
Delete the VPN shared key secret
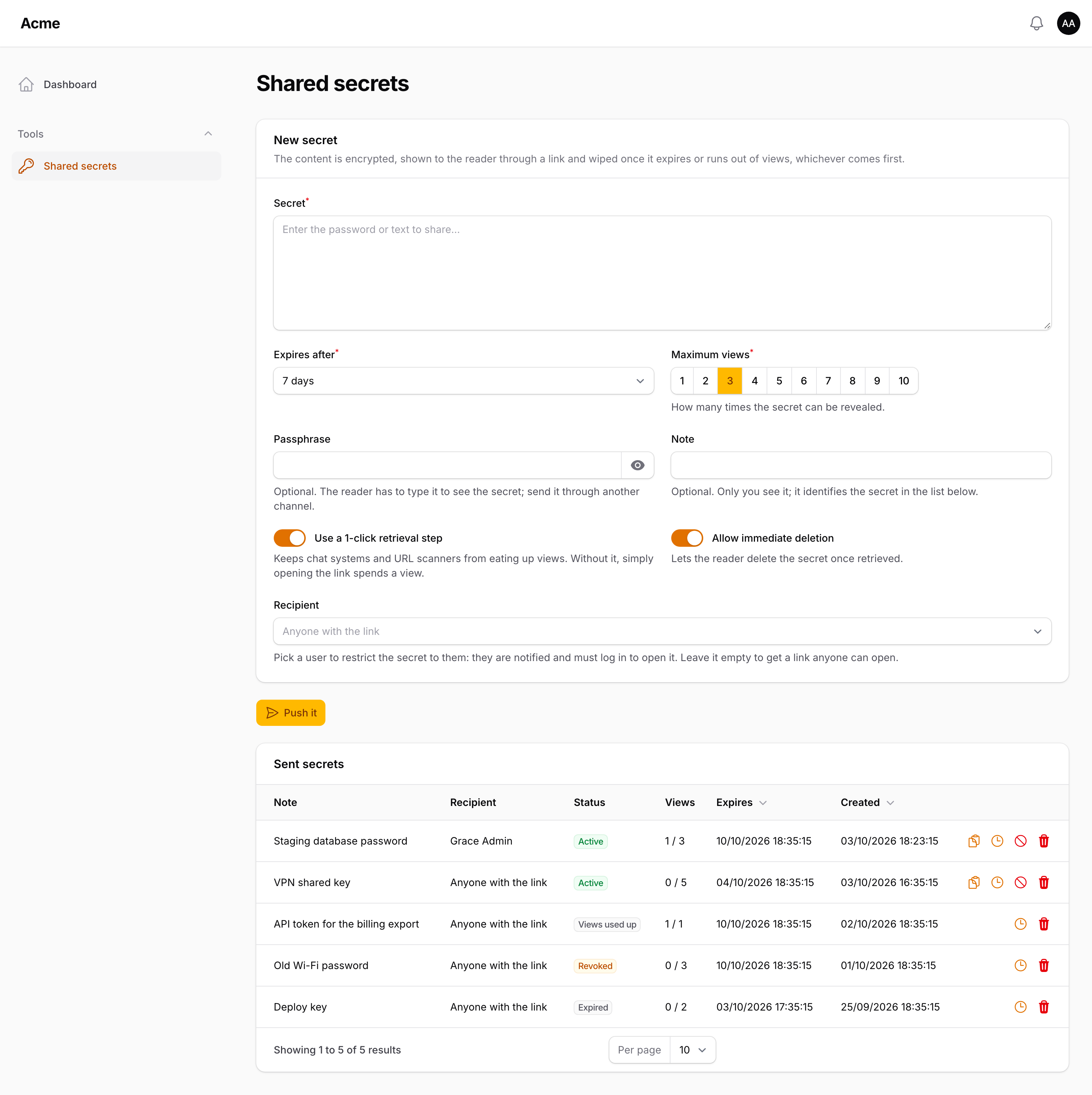click(1043, 882)
